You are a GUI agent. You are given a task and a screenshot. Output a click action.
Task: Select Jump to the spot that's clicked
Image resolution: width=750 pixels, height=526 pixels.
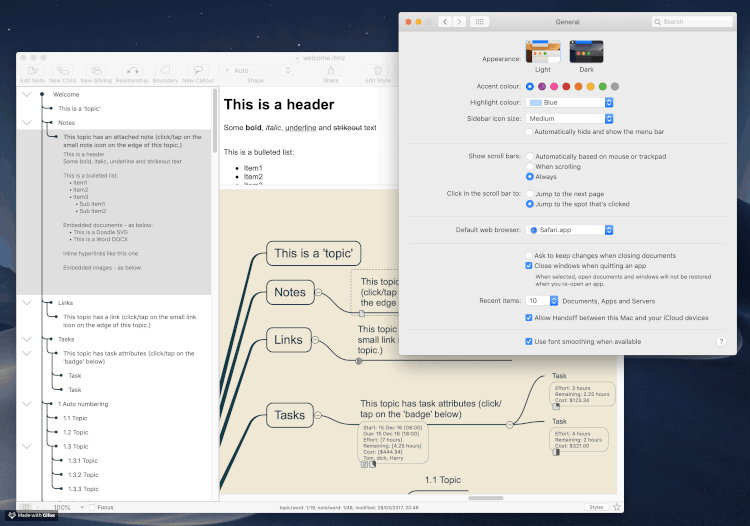tap(529, 204)
